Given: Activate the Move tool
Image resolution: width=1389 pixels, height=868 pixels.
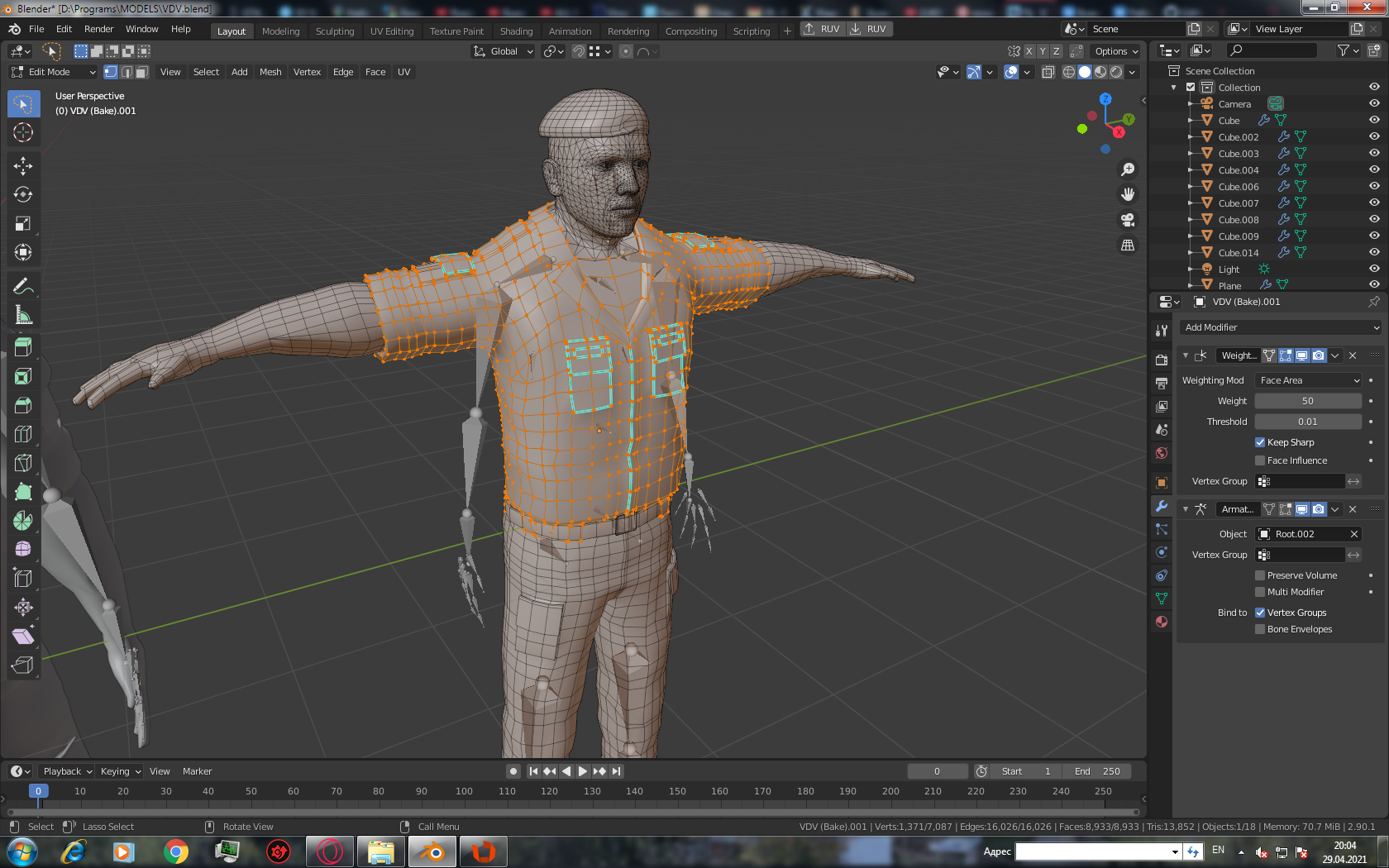Looking at the screenshot, I should coord(23,166).
